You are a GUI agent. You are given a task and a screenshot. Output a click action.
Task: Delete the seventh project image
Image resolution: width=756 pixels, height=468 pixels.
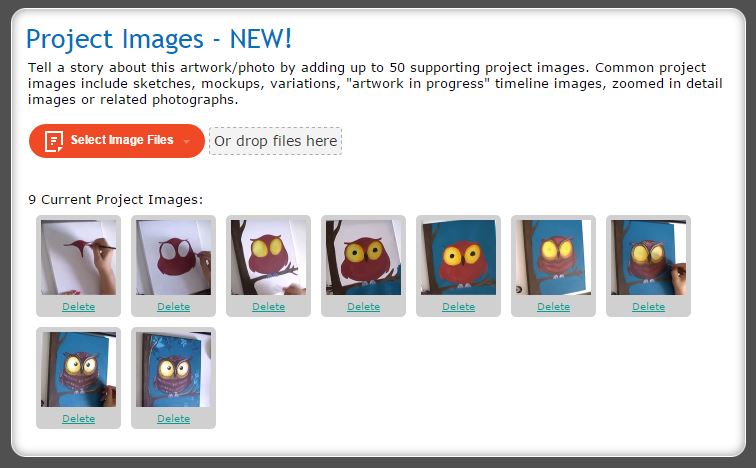click(x=648, y=307)
